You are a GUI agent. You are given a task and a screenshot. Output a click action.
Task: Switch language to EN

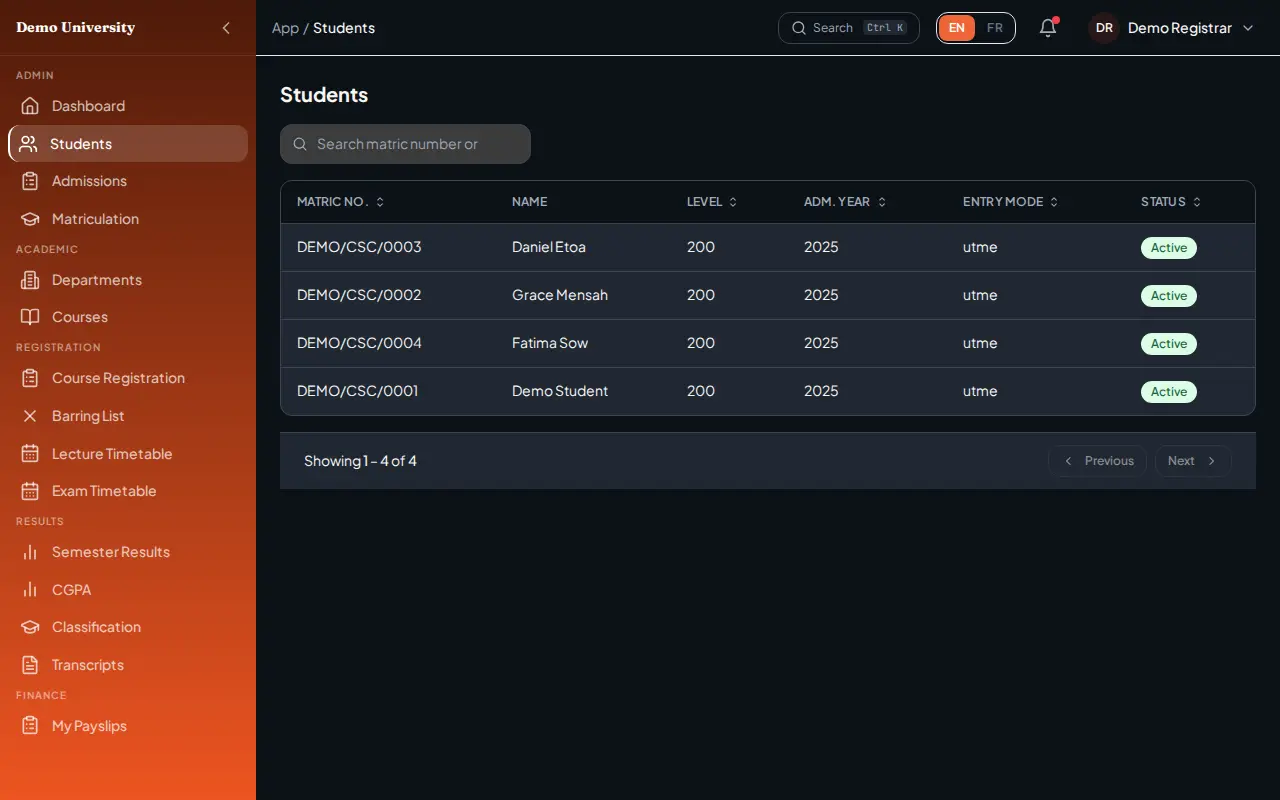(957, 28)
